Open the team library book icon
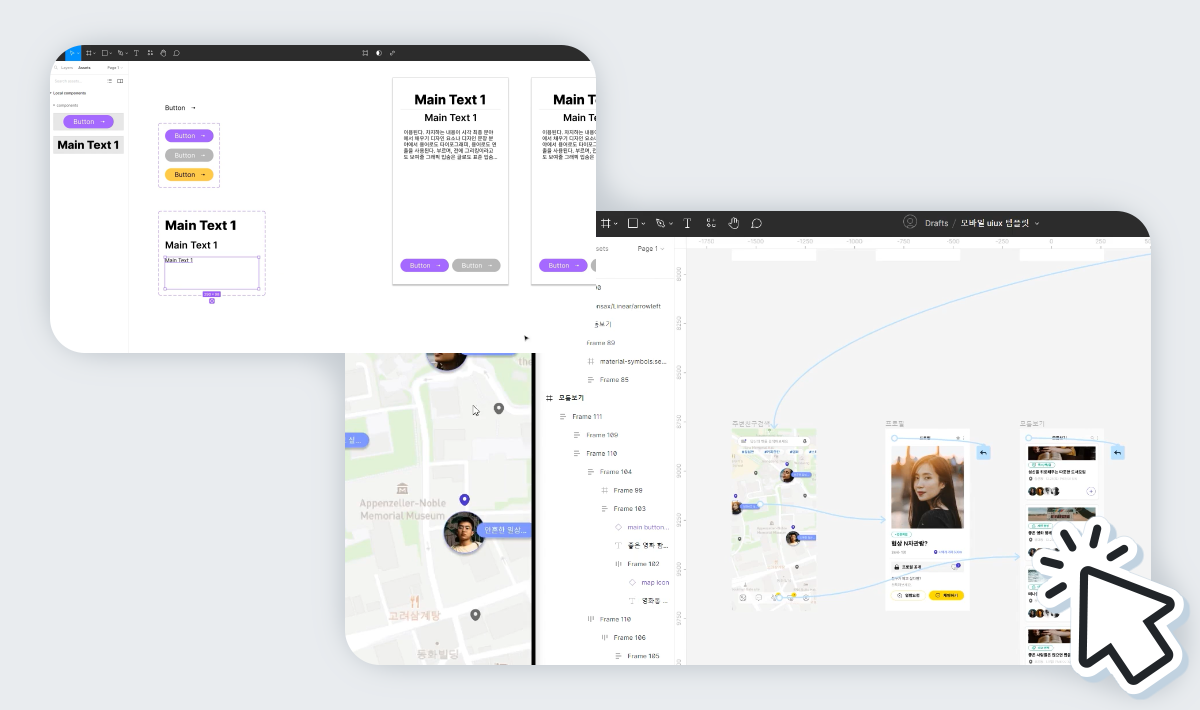This screenshot has width=1200, height=710. [x=120, y=81]
